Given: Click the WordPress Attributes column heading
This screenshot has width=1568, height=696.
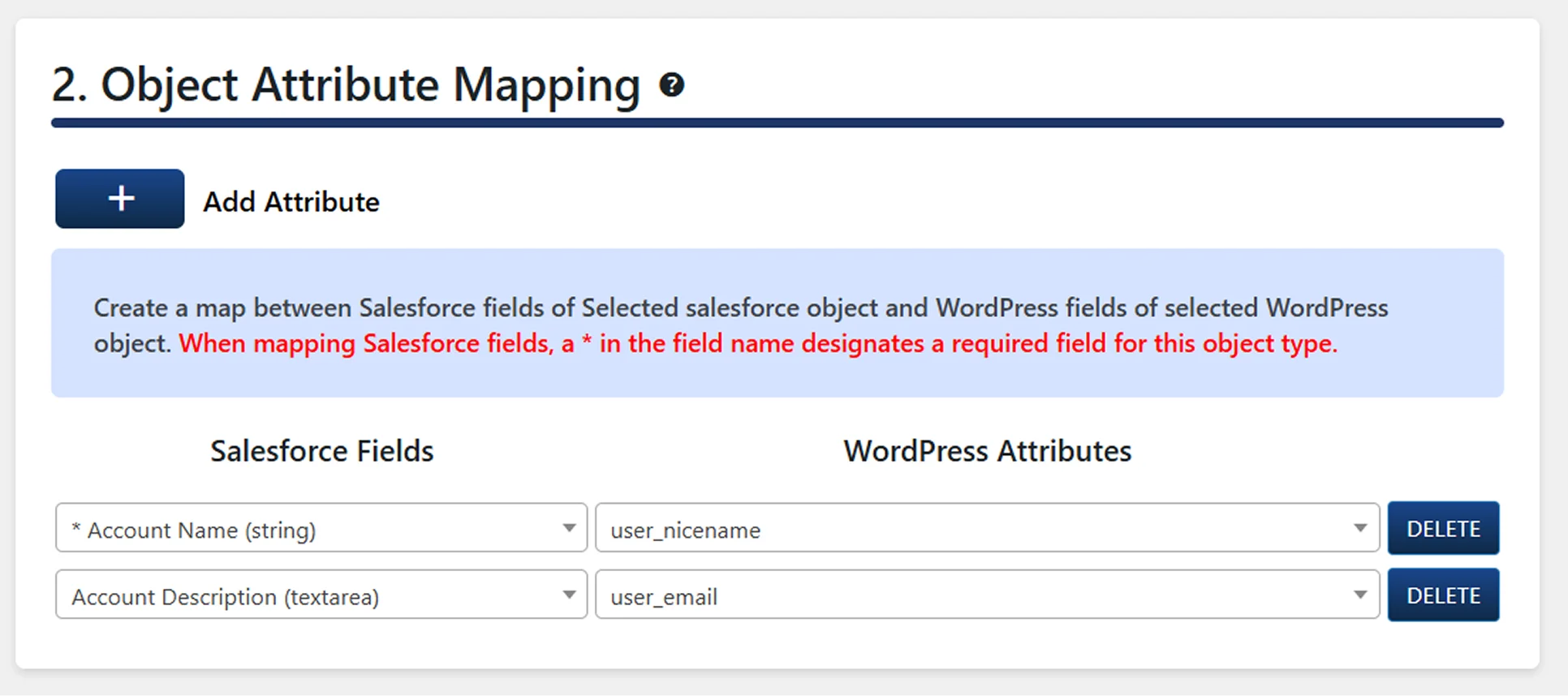Looking at the screenshot, I should 988,451.
